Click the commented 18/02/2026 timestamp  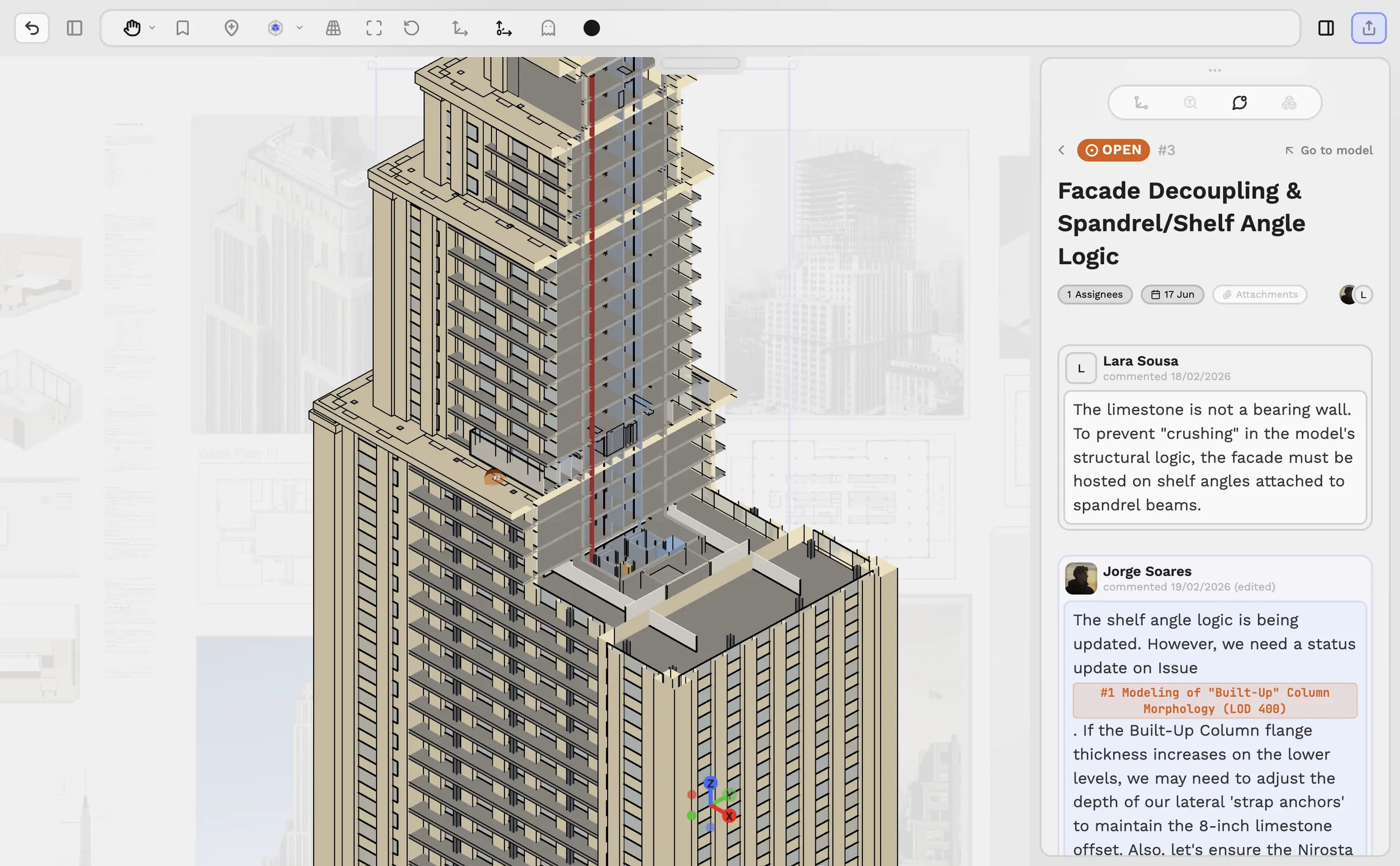(x=1166, y=376)
